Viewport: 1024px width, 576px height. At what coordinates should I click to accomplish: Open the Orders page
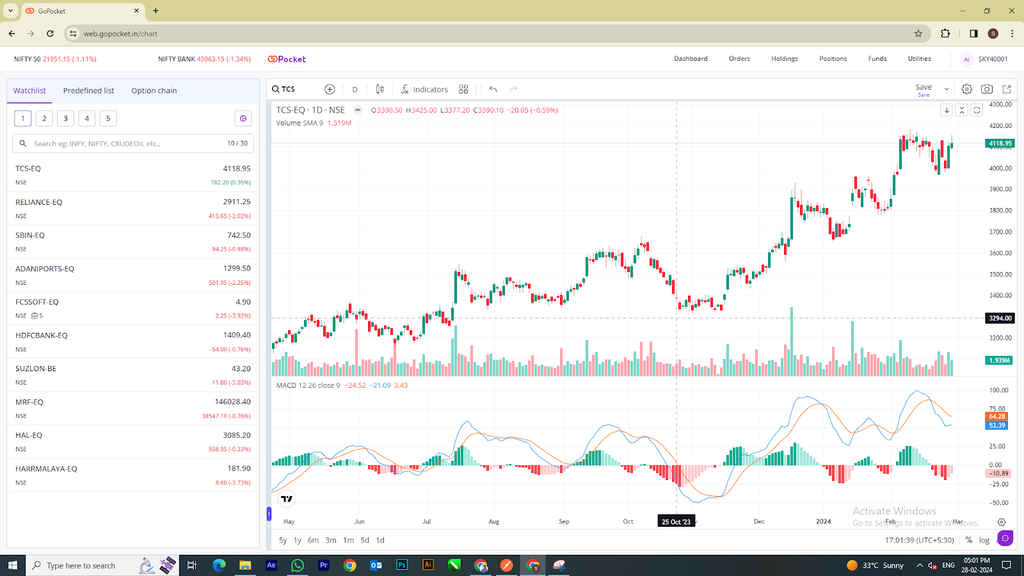click(739, 59)
